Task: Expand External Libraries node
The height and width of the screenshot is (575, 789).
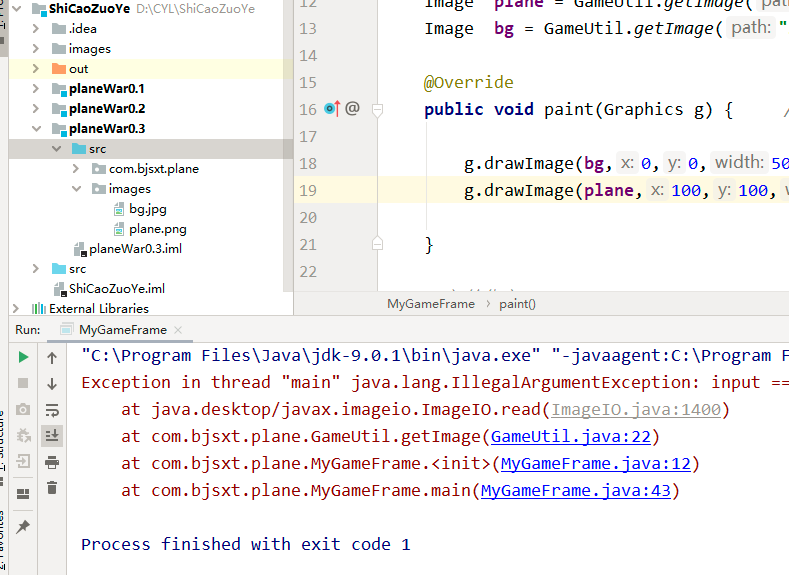Action: pos(16,308)
